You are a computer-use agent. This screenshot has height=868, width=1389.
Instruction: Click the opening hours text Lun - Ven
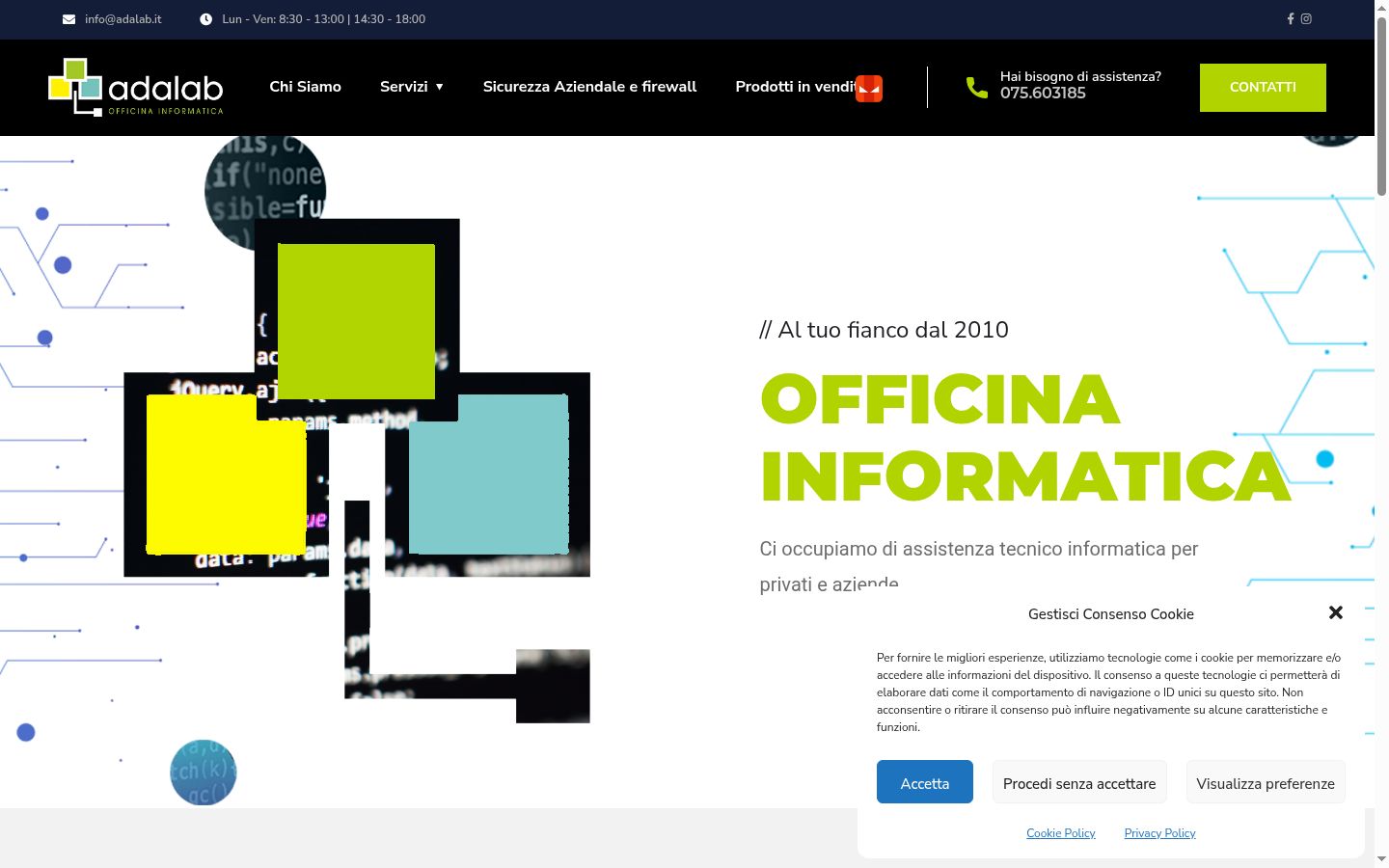coord(323,19)
